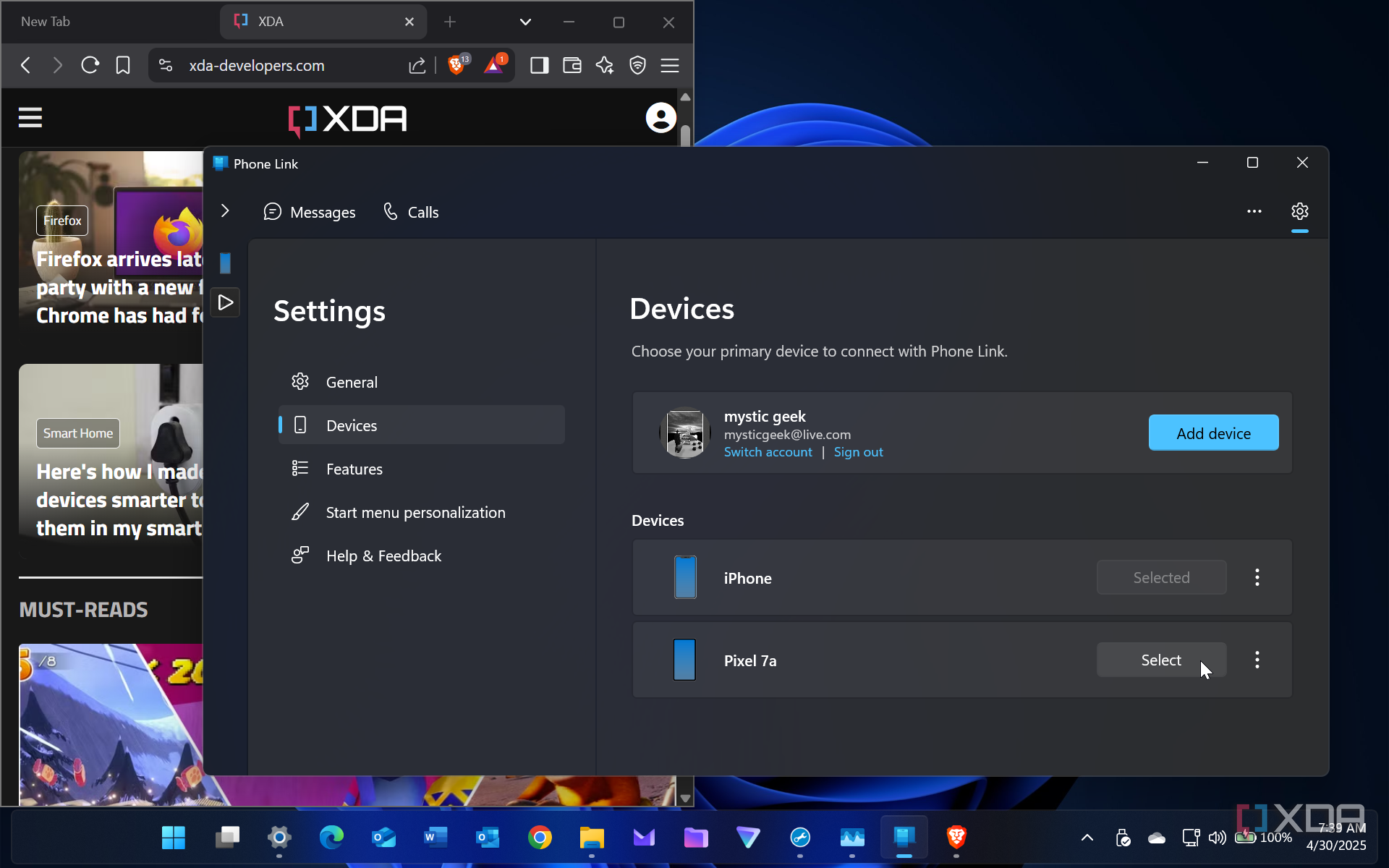Open more options for iPhone device
This screenshot has width=1389, height=868.
pos(1257,577)
